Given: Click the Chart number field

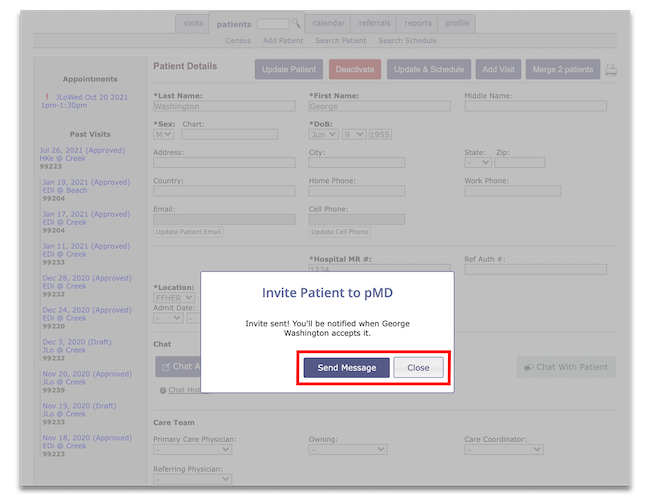Looking at the screenshot, I should click(230, 134).
